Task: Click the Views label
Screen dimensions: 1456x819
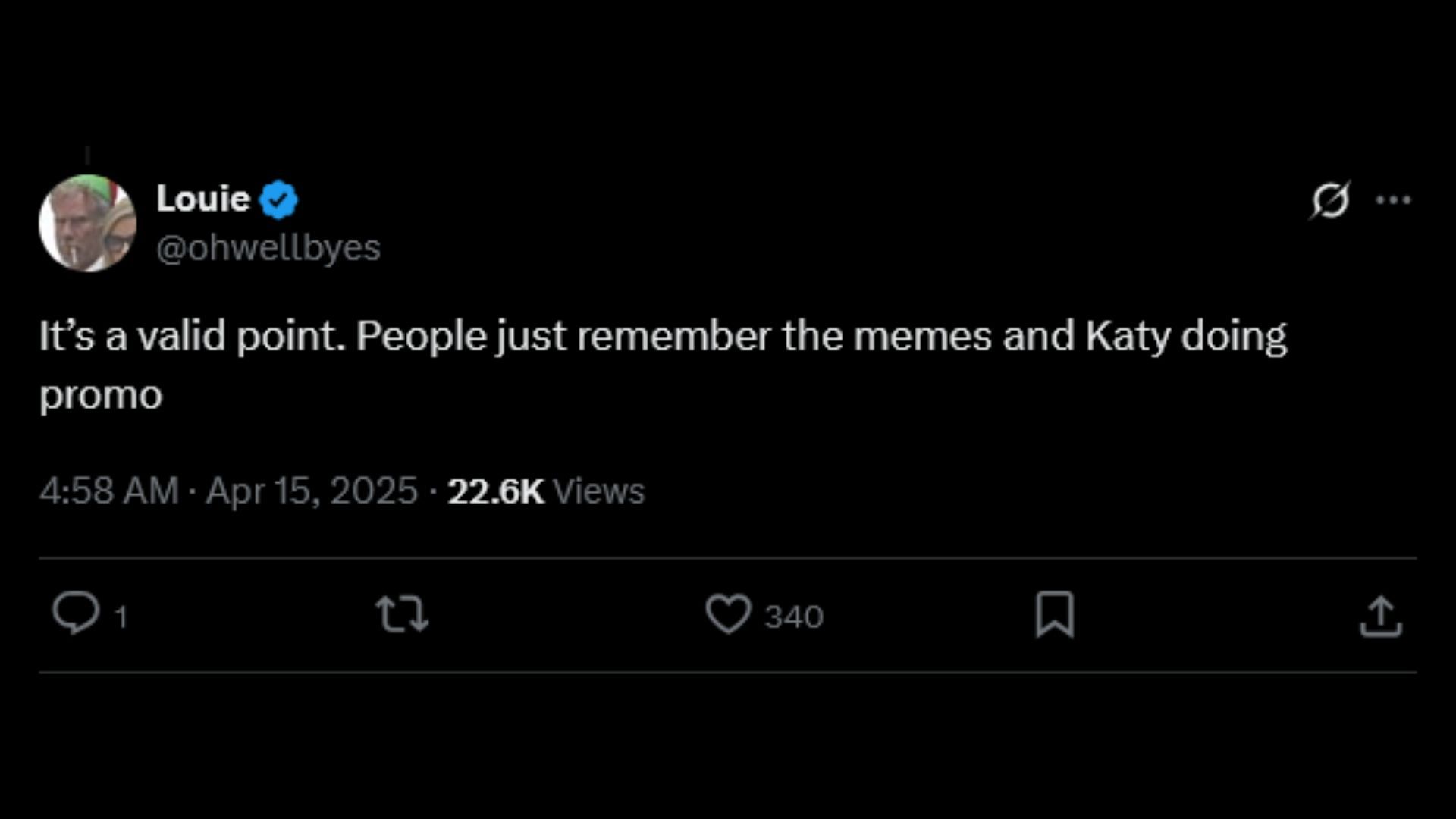Action: [x=599, y=491]
